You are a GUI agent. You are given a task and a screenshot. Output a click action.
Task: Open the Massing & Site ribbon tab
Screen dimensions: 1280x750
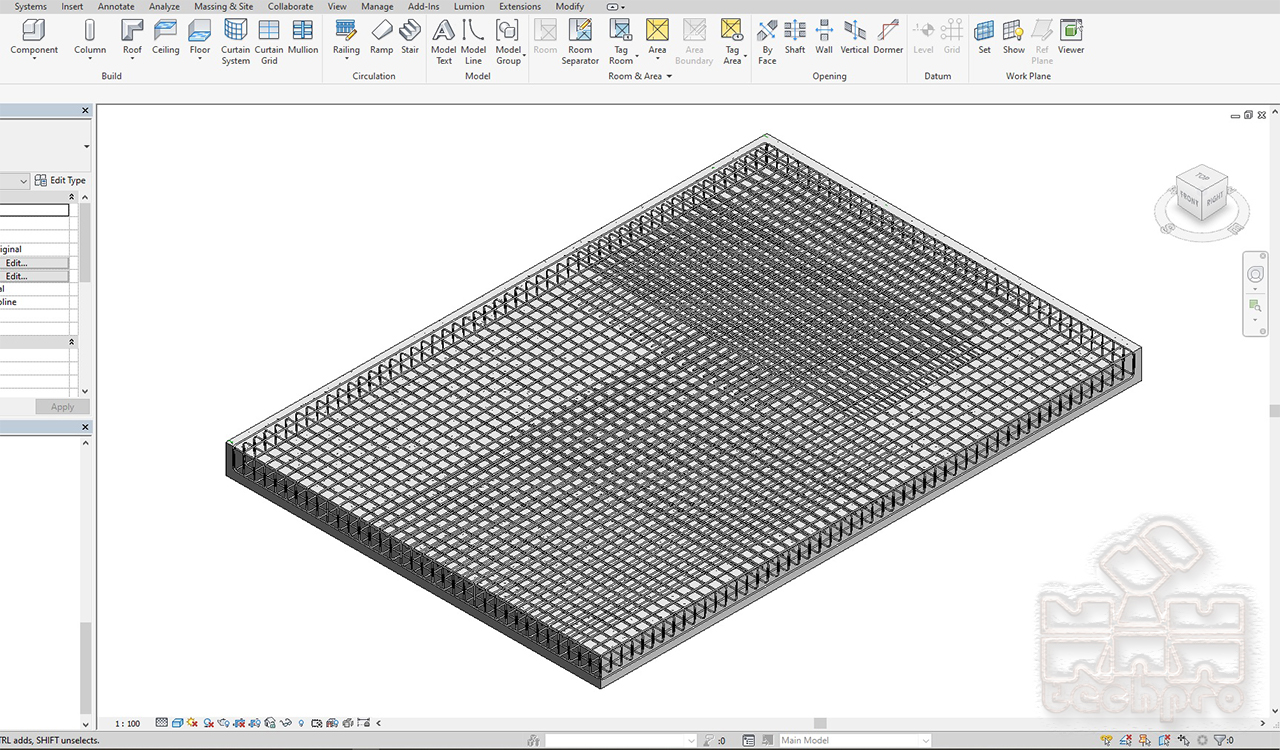coord(224,6)
